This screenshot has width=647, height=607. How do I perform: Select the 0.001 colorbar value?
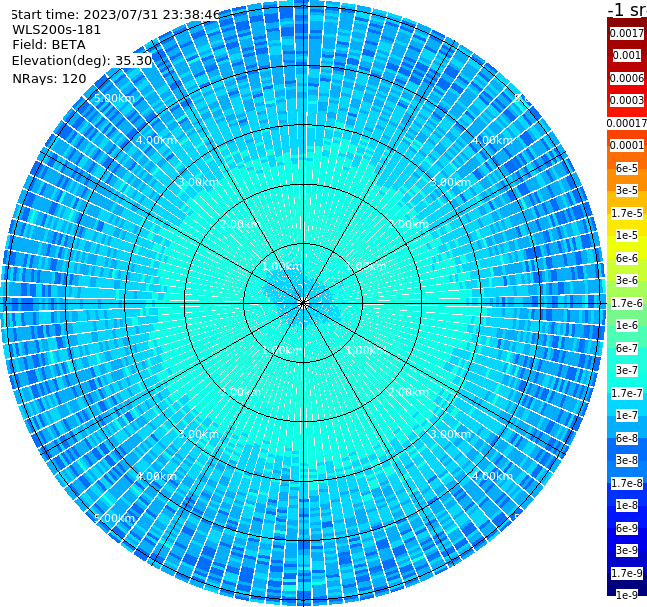(x=627, y=55)
